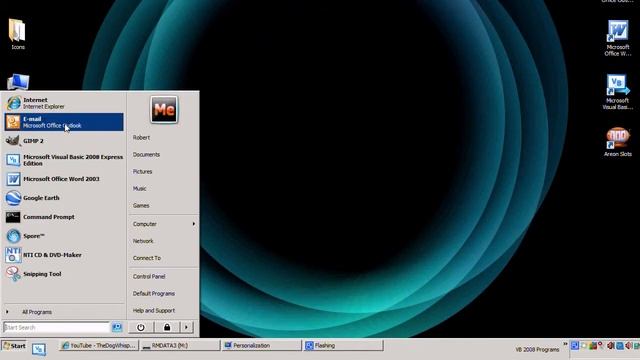This screenshot has width=640, height=360.
Task: Open the Robert user folder
Action: tap(141, 138)
